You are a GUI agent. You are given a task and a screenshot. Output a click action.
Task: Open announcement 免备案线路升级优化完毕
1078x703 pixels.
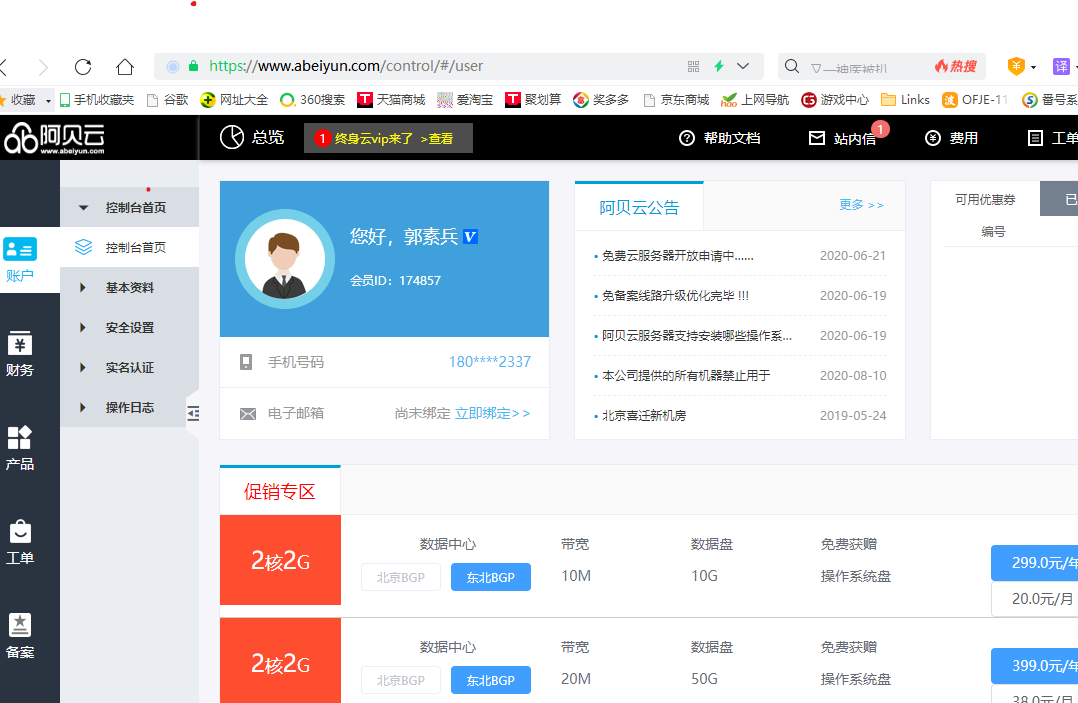coord(675,295)
